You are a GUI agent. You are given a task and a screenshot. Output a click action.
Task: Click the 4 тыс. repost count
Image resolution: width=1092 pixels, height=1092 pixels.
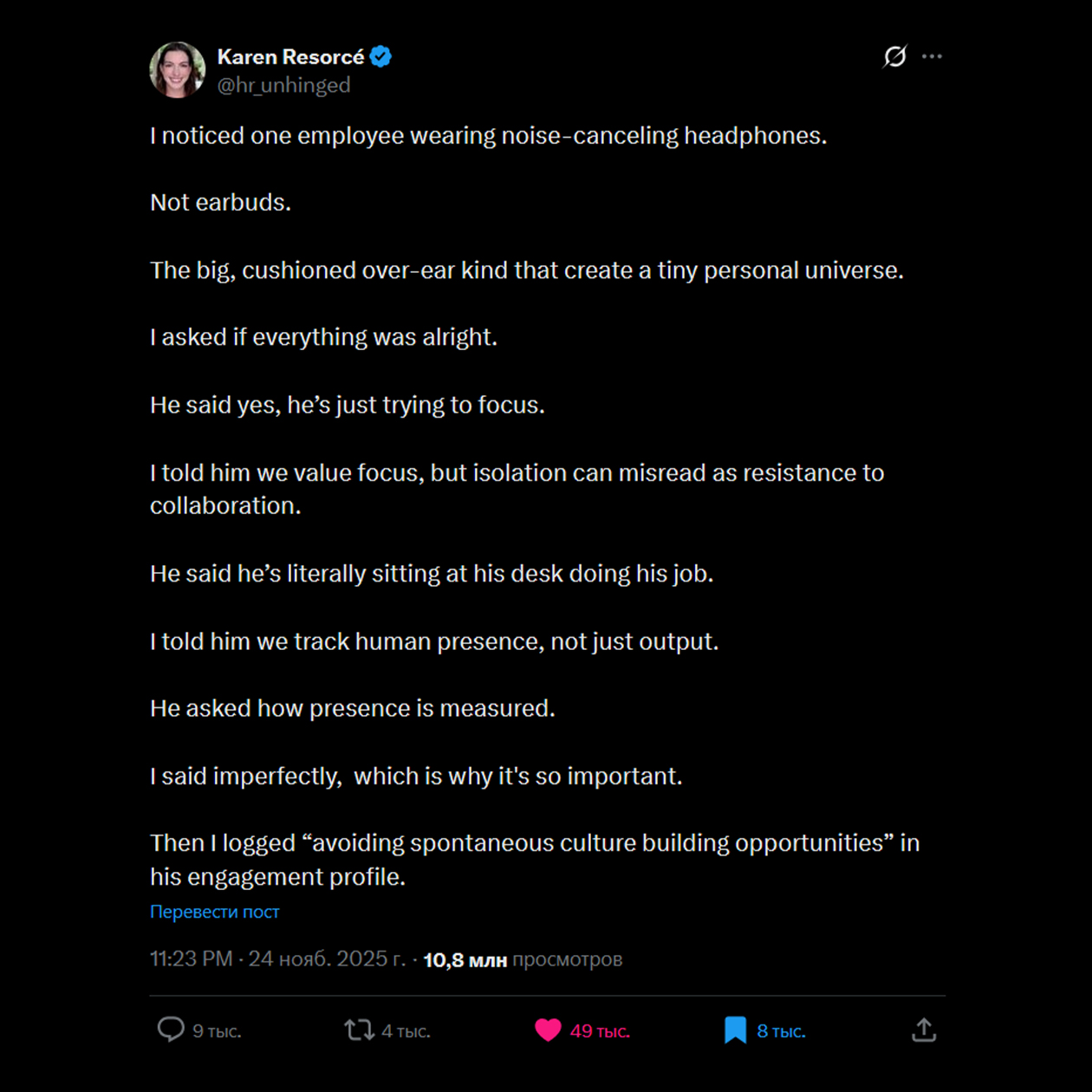click(406, 1031)
